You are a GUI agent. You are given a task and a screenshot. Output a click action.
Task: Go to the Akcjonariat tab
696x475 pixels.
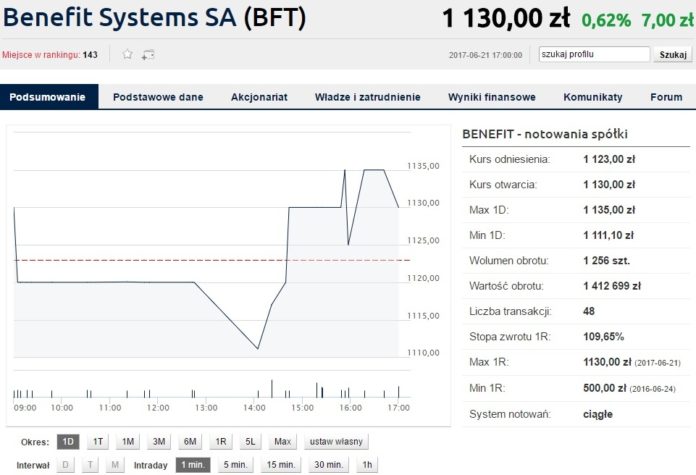259,97
